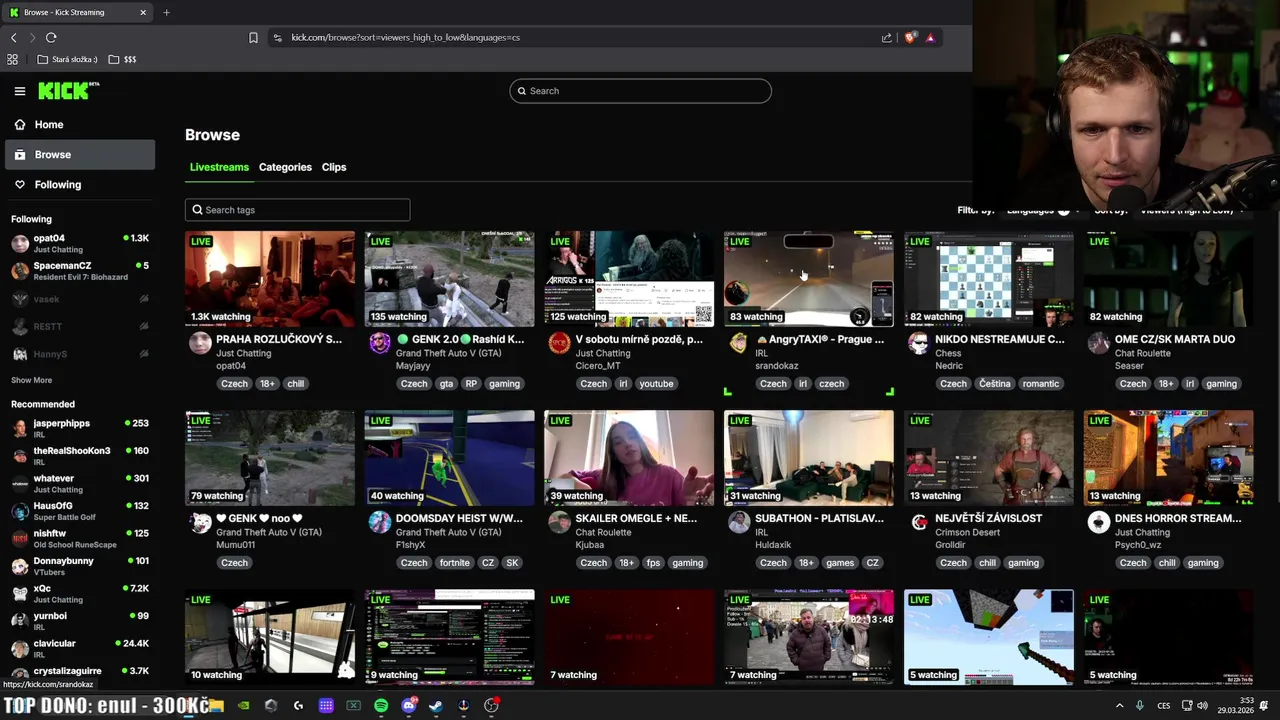Click the Kick search box
Viewport: 1280px width, 720px height.
640,91
